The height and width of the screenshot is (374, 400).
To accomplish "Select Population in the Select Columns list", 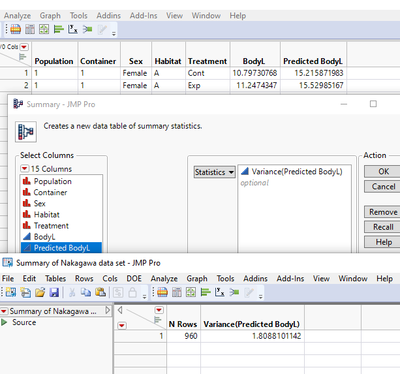I will [x=62, y=181].
